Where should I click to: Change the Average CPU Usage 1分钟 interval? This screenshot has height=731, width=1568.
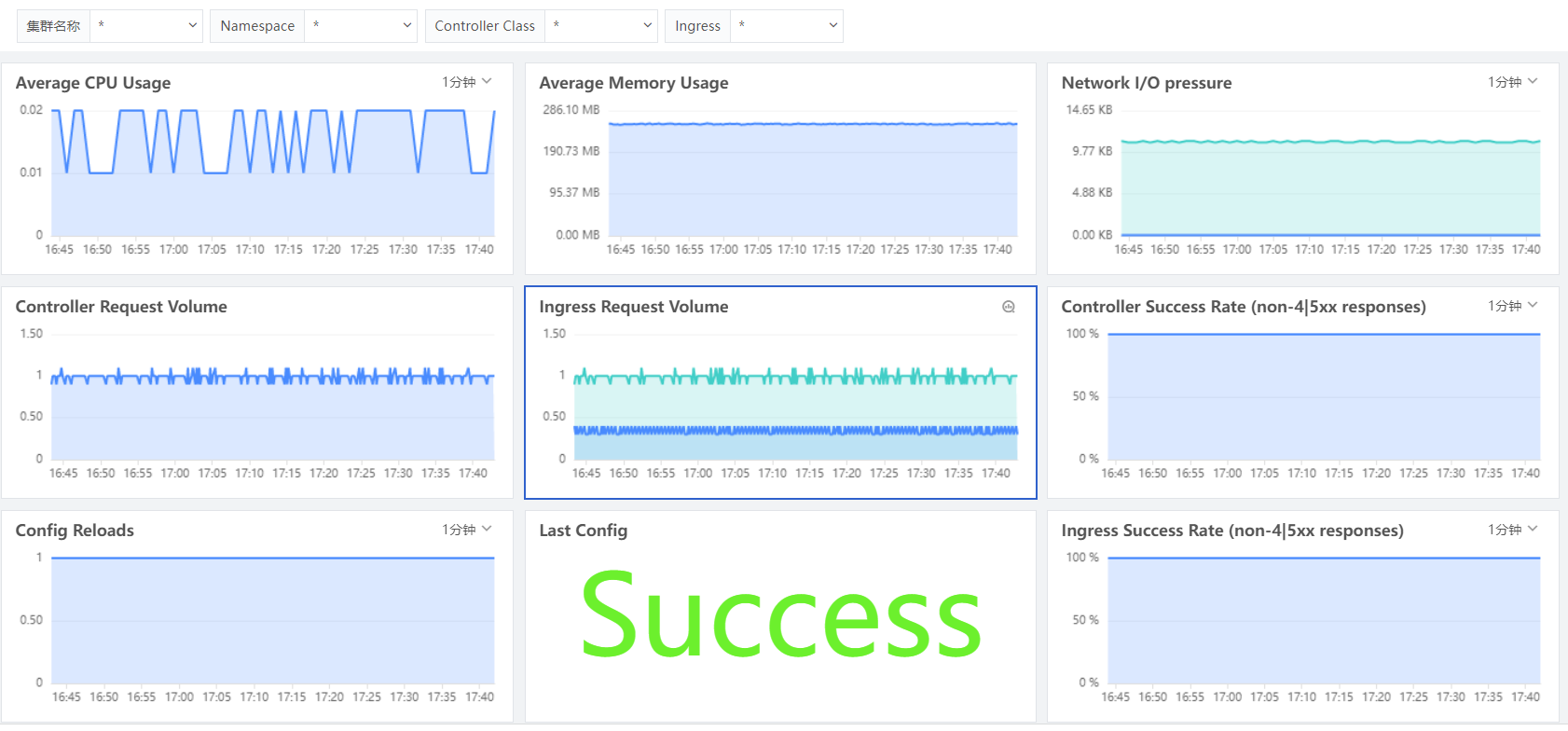point(467,82)
